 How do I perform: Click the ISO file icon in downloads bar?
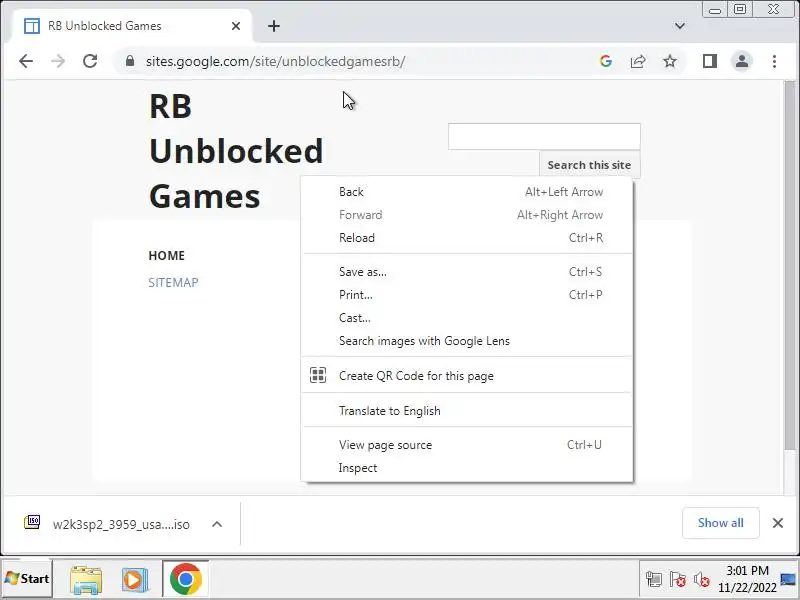[x=32, y=522]
